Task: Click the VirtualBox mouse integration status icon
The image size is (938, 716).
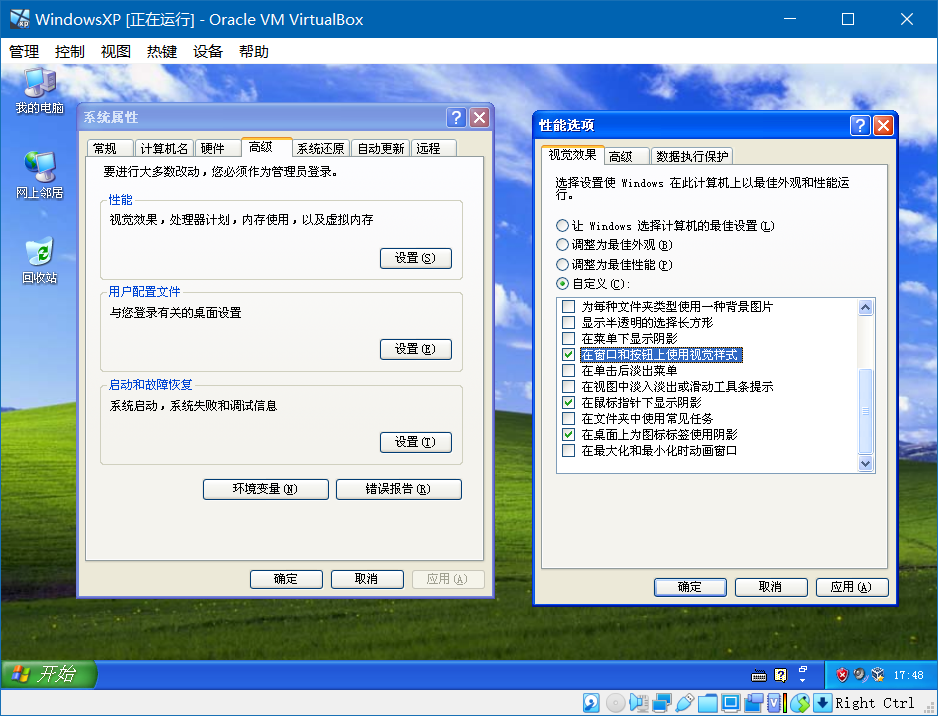Action: (x=800, y=703)
